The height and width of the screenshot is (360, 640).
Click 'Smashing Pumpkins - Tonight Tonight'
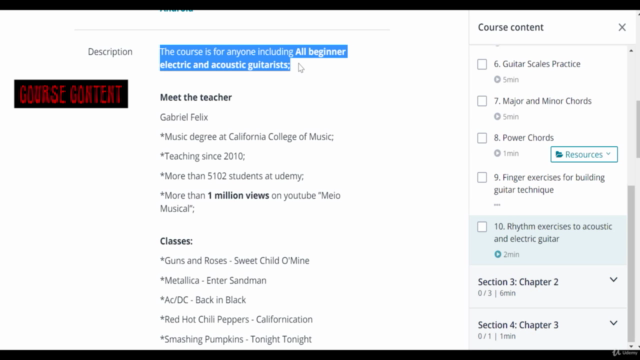(x=236, y=339)
